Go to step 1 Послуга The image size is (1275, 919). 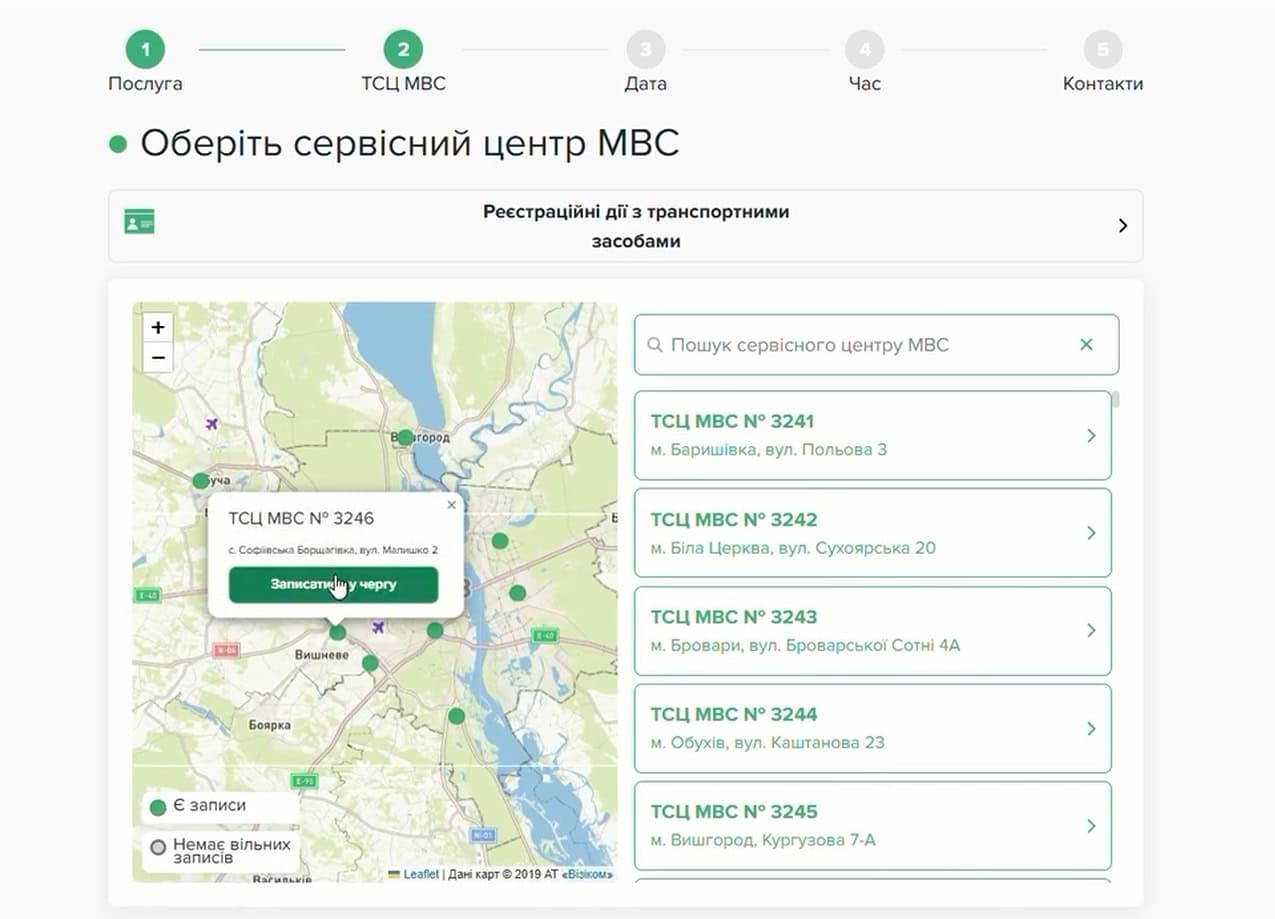145,49
